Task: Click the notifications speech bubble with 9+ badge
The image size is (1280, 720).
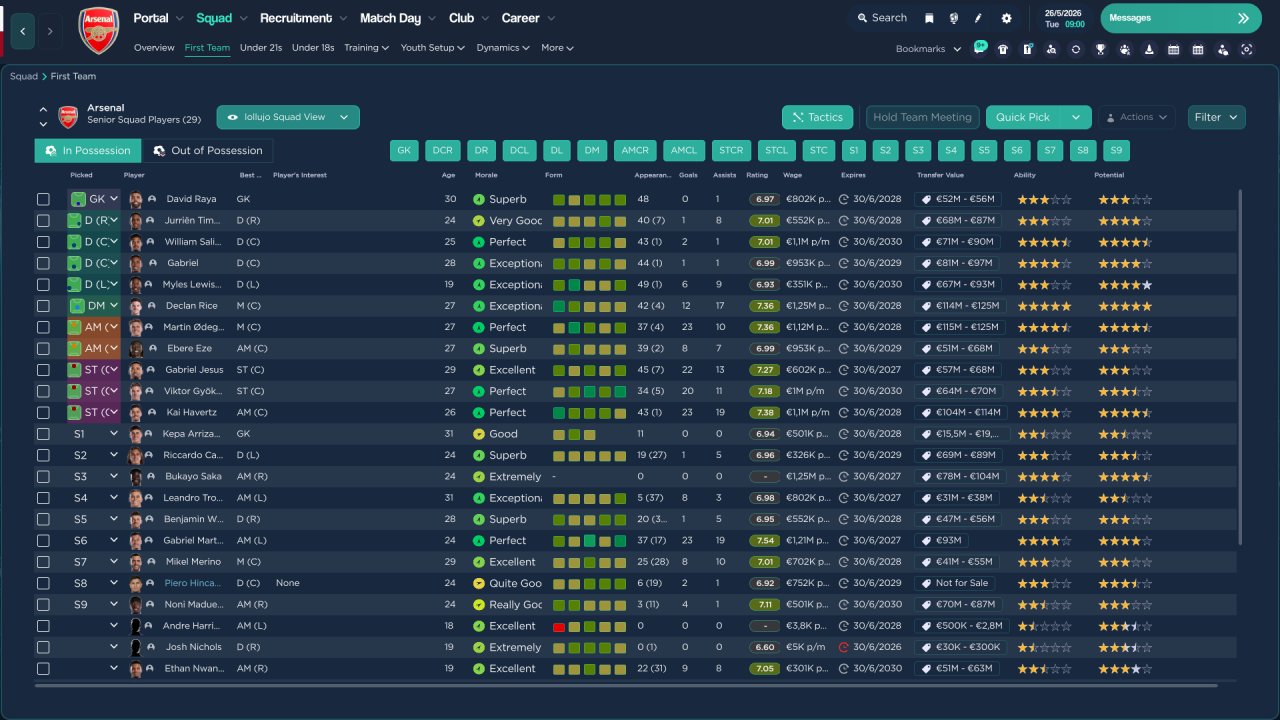Action: pos(979,48)
